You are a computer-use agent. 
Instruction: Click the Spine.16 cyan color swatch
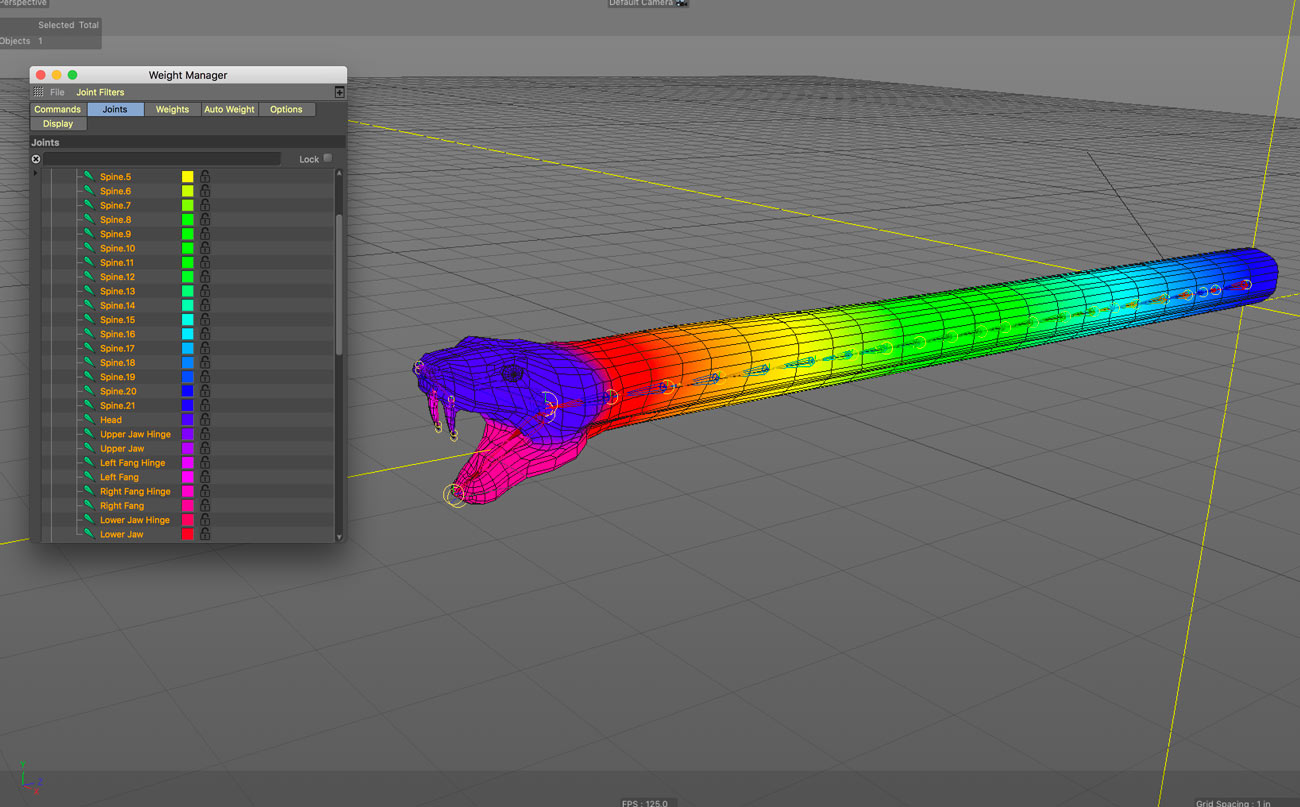[x=187, y=334]
